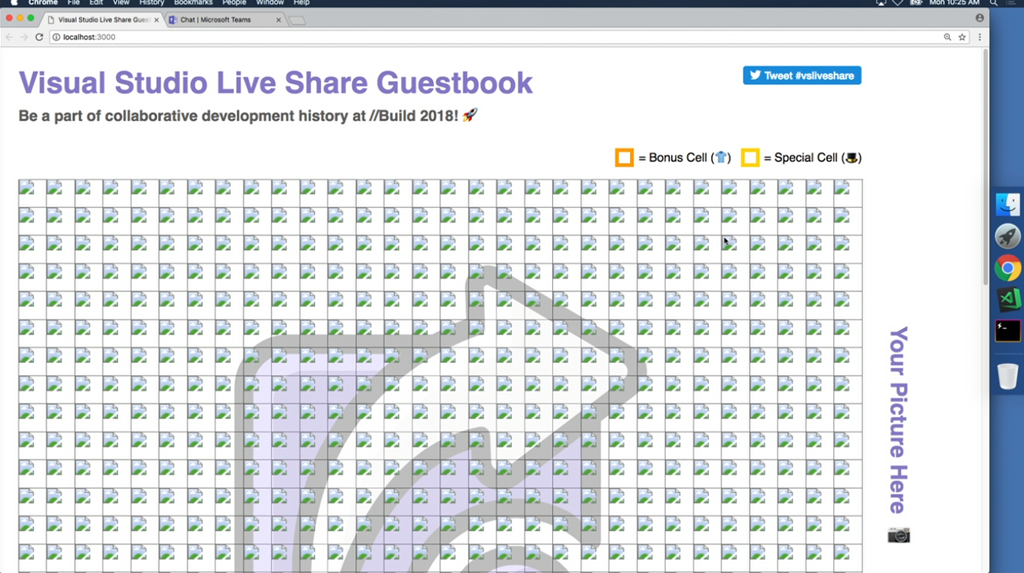The width and height of the screenshot is (1024, 573).
Task: Click the page's vertical scrollbar
Action: click(x=985, y=167)
